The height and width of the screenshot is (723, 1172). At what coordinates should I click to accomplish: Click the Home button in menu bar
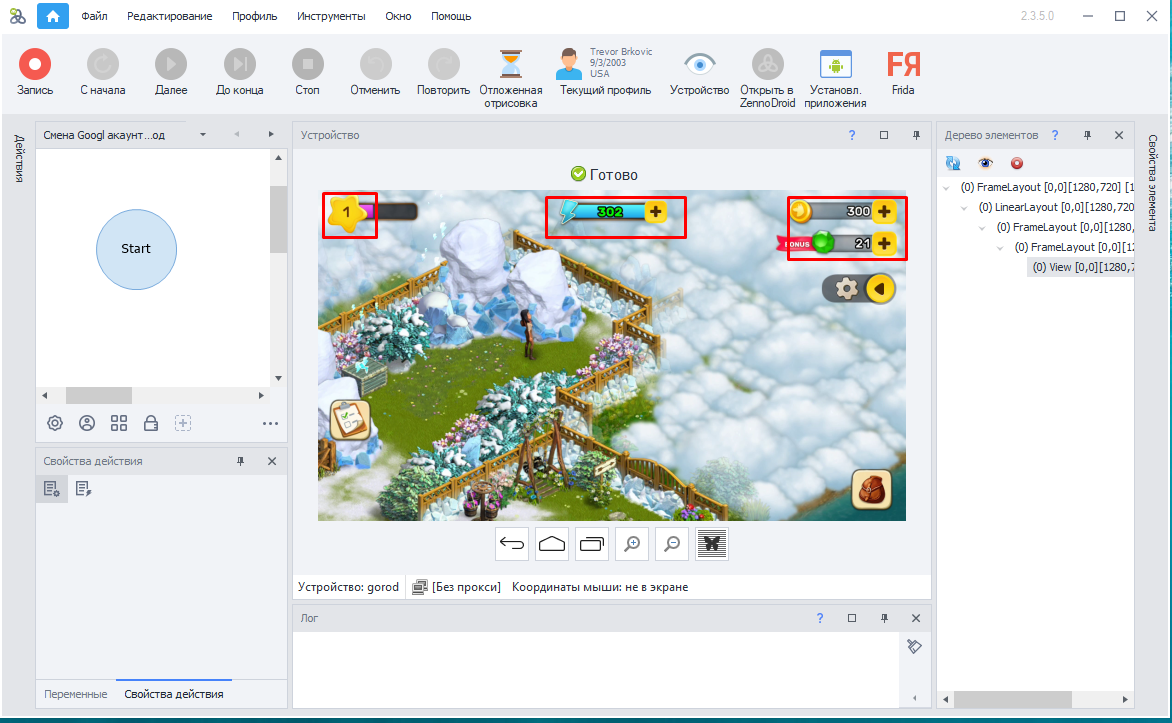(53, 16)
